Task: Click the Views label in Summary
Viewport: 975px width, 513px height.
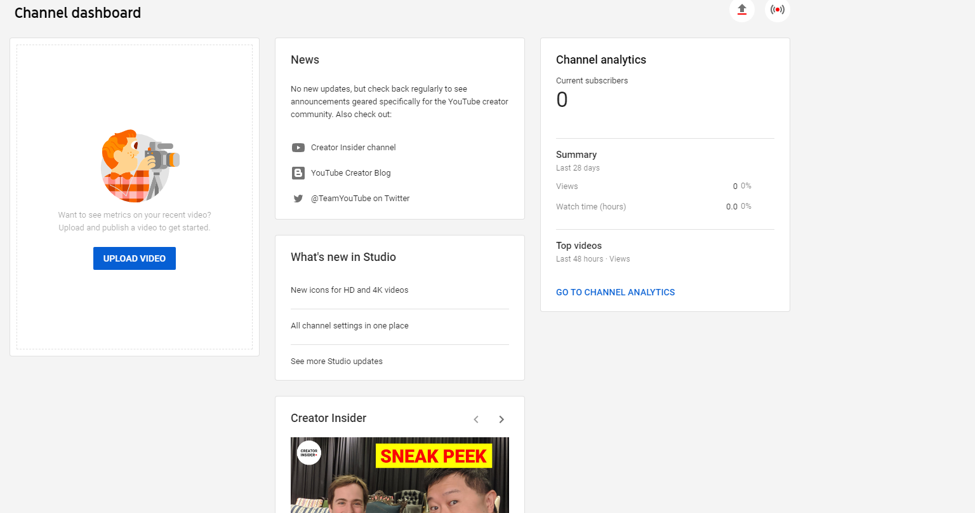Action: point(566,187)
